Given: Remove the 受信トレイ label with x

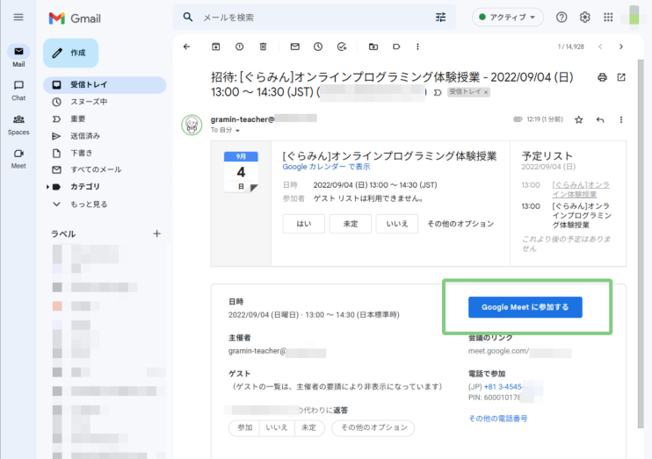Looking at the screenshot, I should (486, 92).
